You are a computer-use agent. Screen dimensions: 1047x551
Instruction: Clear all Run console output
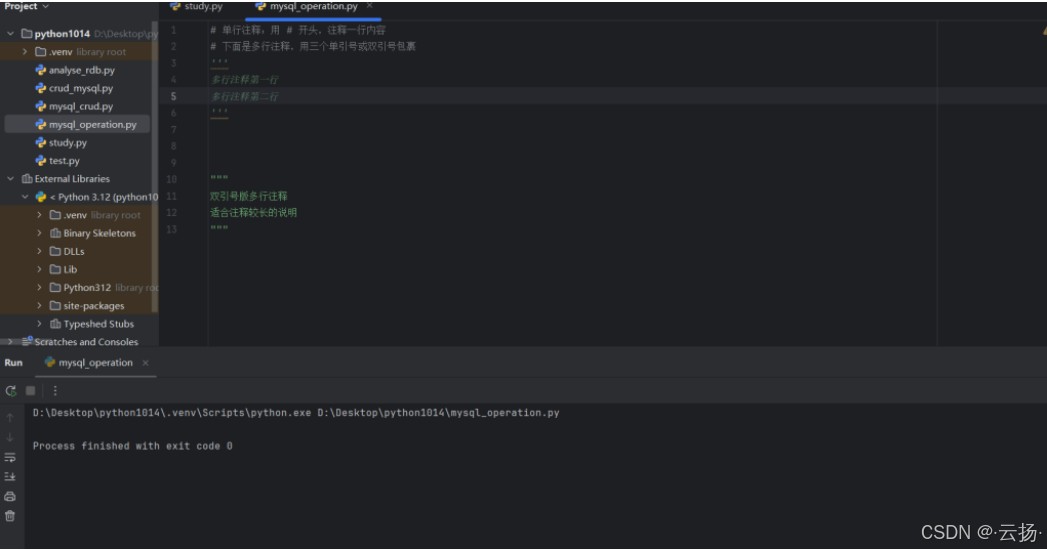[x=10, y=516]
